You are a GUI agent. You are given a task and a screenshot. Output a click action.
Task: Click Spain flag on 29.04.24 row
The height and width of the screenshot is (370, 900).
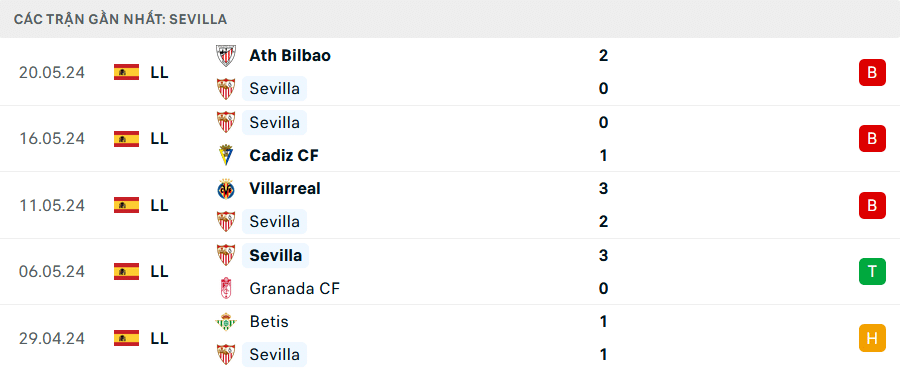click(x=126, y=338)
